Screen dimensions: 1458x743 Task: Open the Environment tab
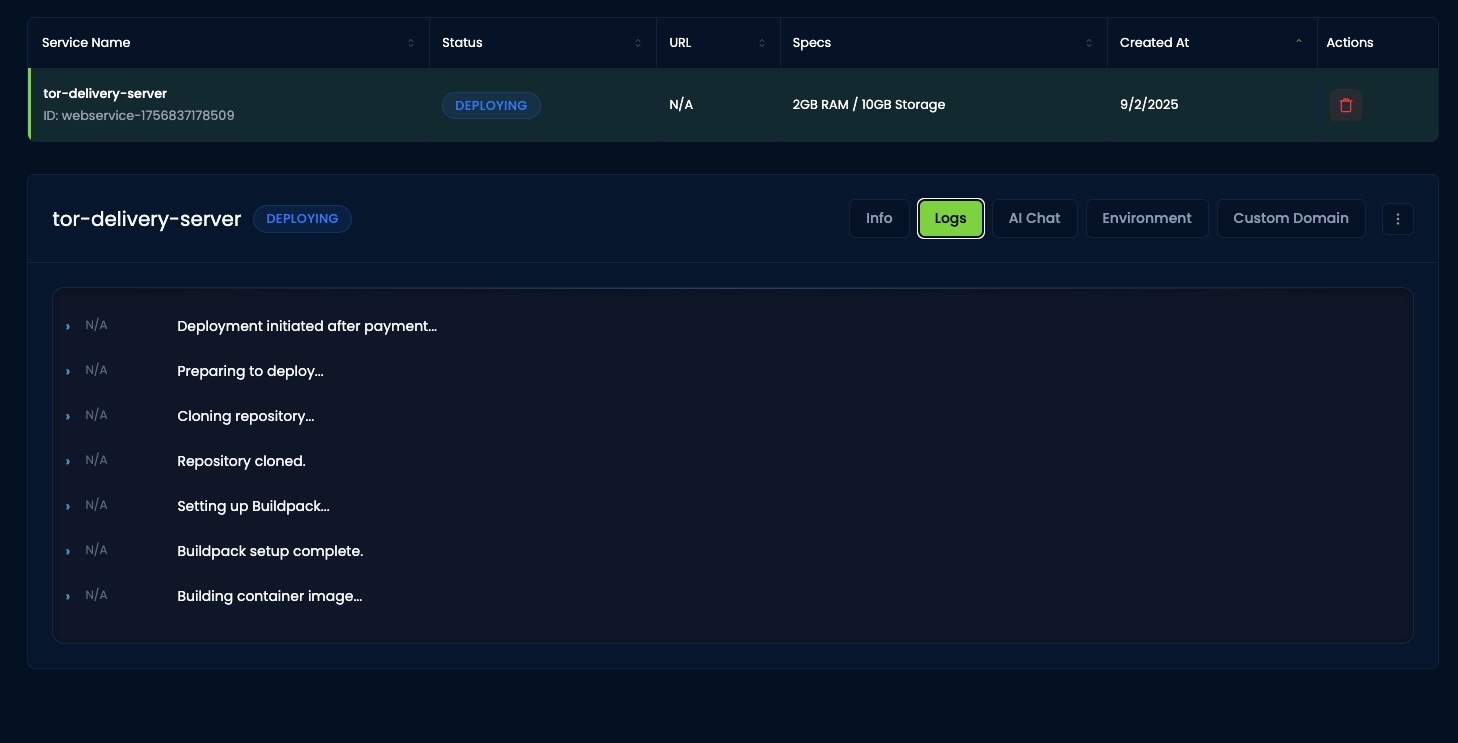tap(1147, 218)
